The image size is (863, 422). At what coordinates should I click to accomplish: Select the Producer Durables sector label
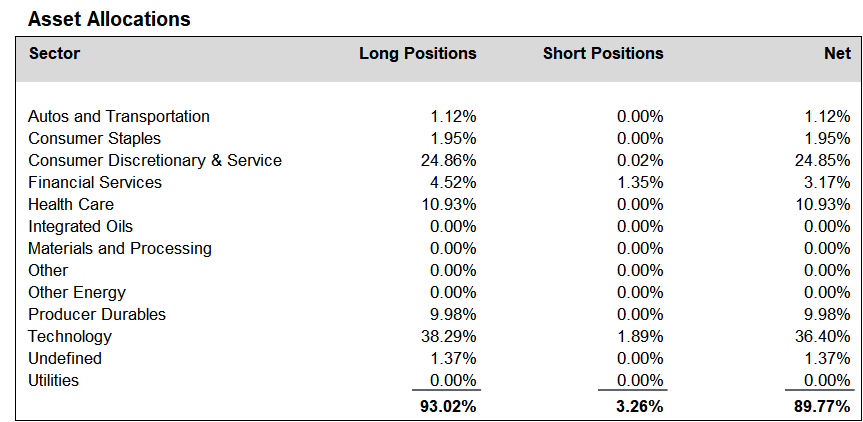click(x=97, y=315)
